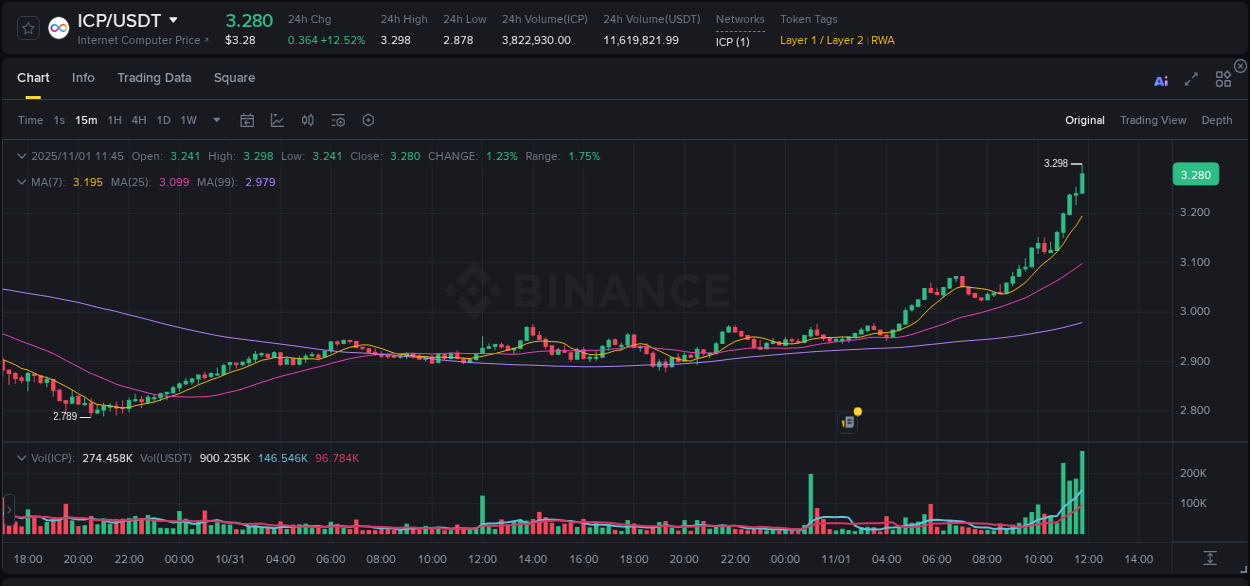
Task: Open the extra timeframes dropdown arrow
Action: click(x=214, y=120)
